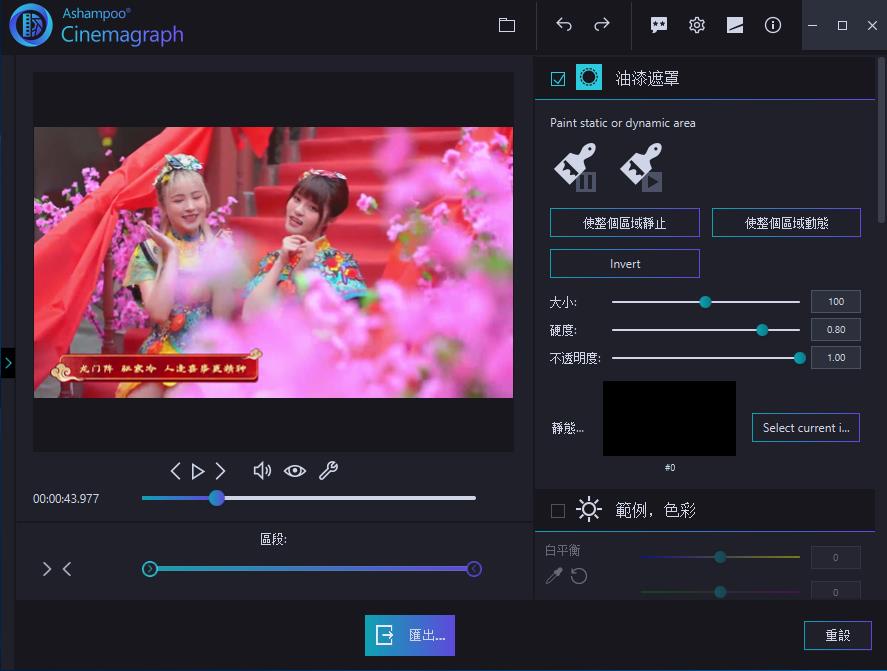
Task: Click the static image black thumbnail
Action: 669,419
